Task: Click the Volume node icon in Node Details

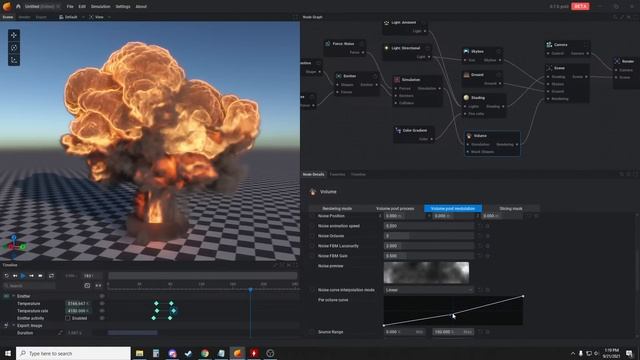Action: (x=313, y=192)
